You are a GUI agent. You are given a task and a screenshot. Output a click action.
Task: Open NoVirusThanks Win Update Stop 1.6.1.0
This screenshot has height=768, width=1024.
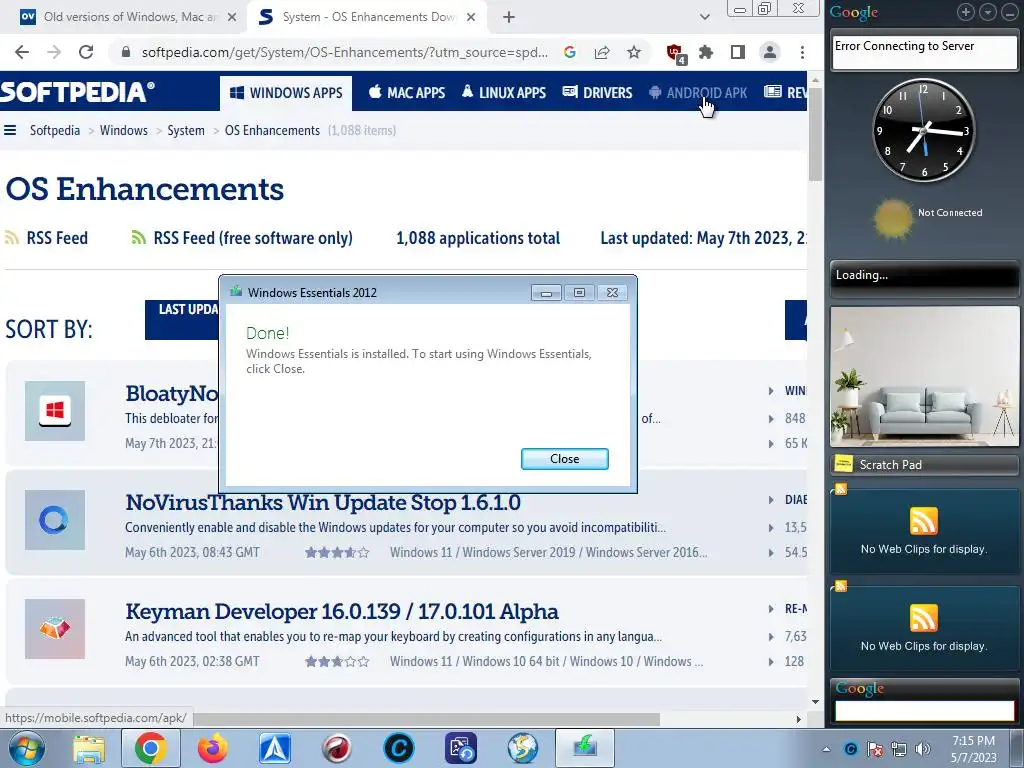tap(323, 502)
